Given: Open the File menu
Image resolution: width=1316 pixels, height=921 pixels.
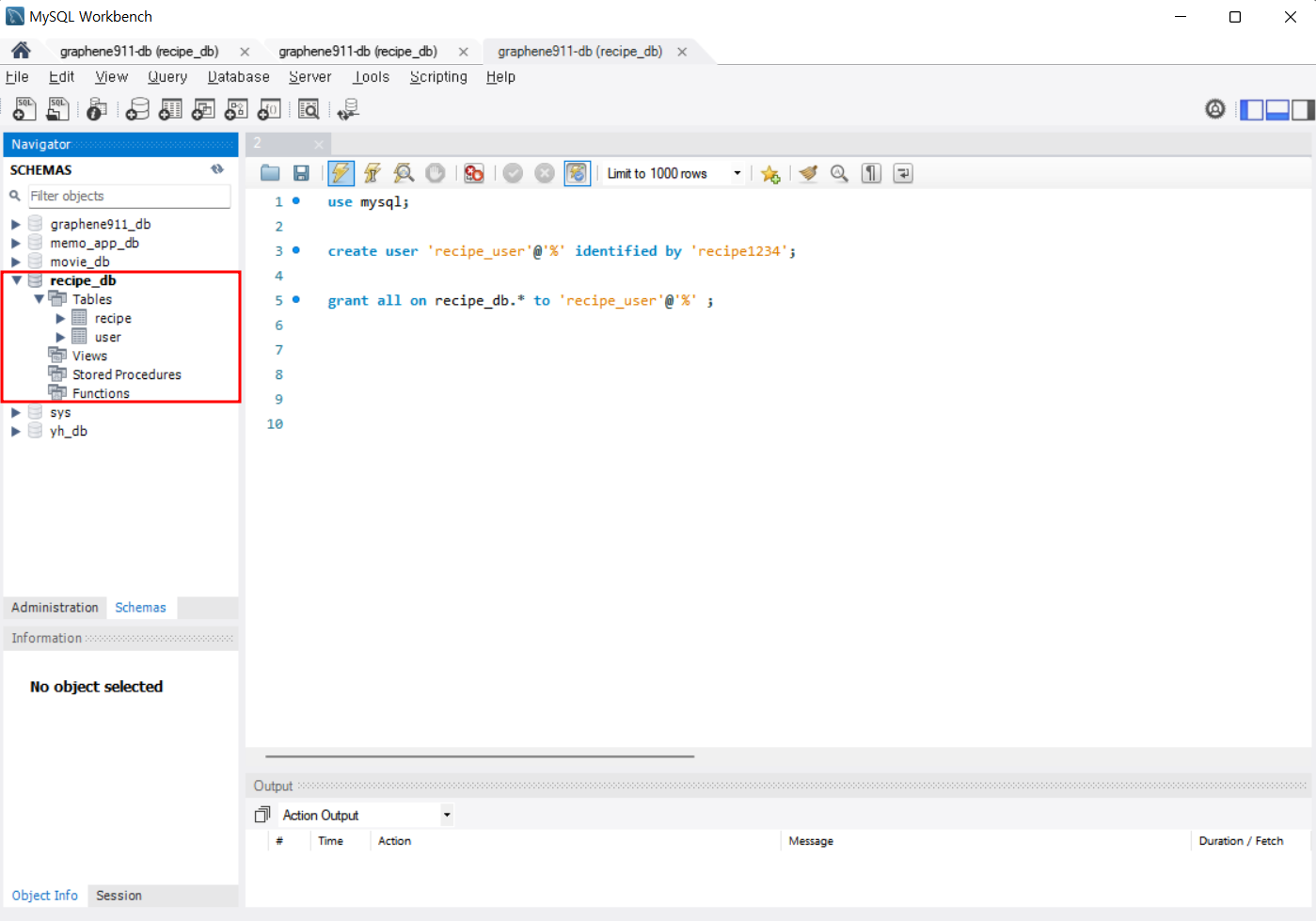Looking at the screenshot, I should tap(17, 77).
